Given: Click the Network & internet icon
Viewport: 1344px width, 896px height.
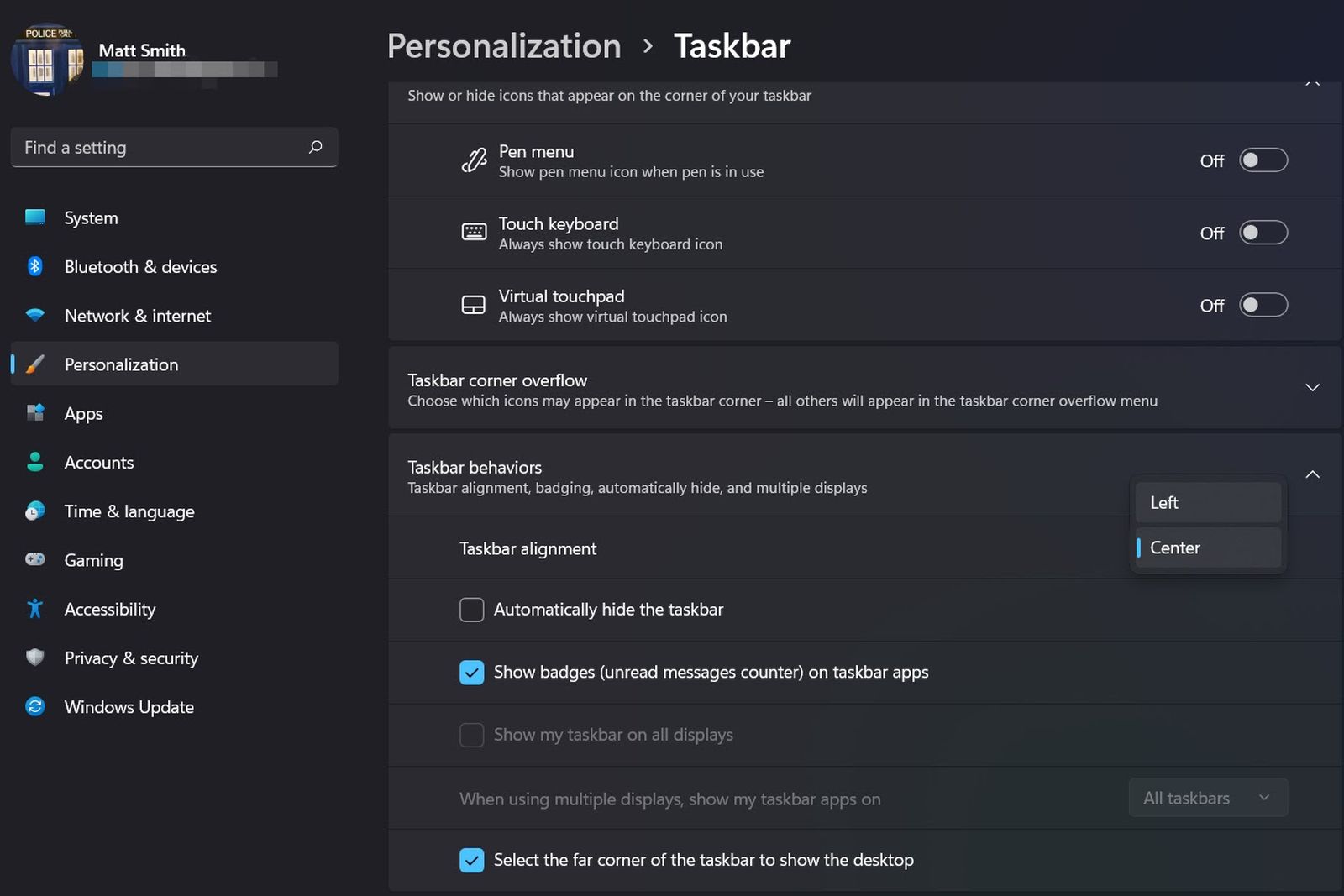Looking at the screenshot, I should 34,315.
